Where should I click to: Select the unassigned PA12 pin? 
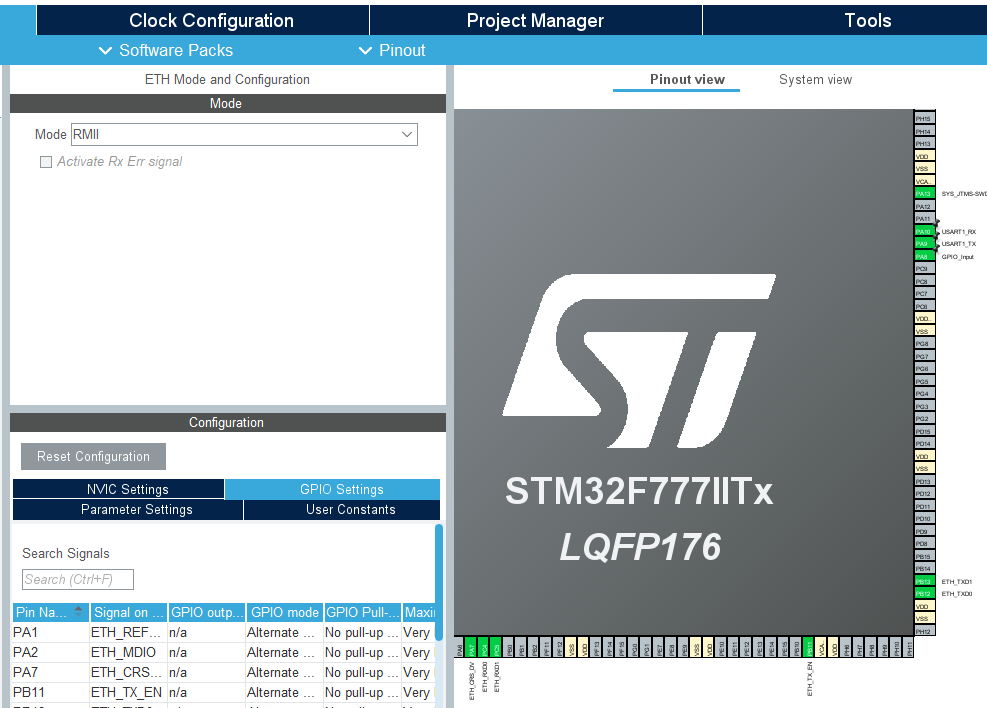924,206
